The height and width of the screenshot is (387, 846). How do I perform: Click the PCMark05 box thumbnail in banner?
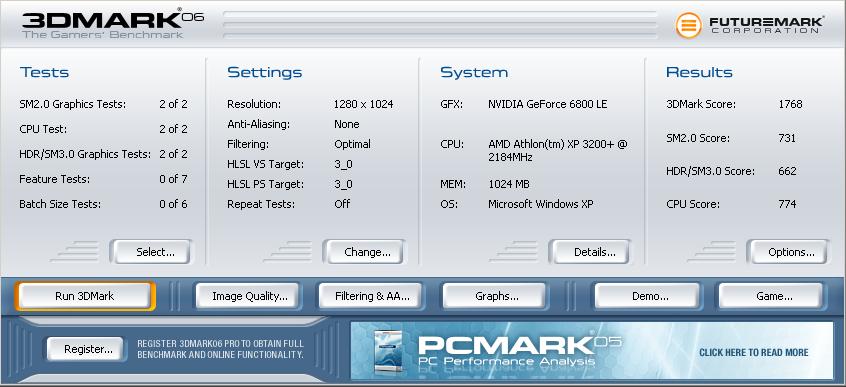tap(388, 350)
